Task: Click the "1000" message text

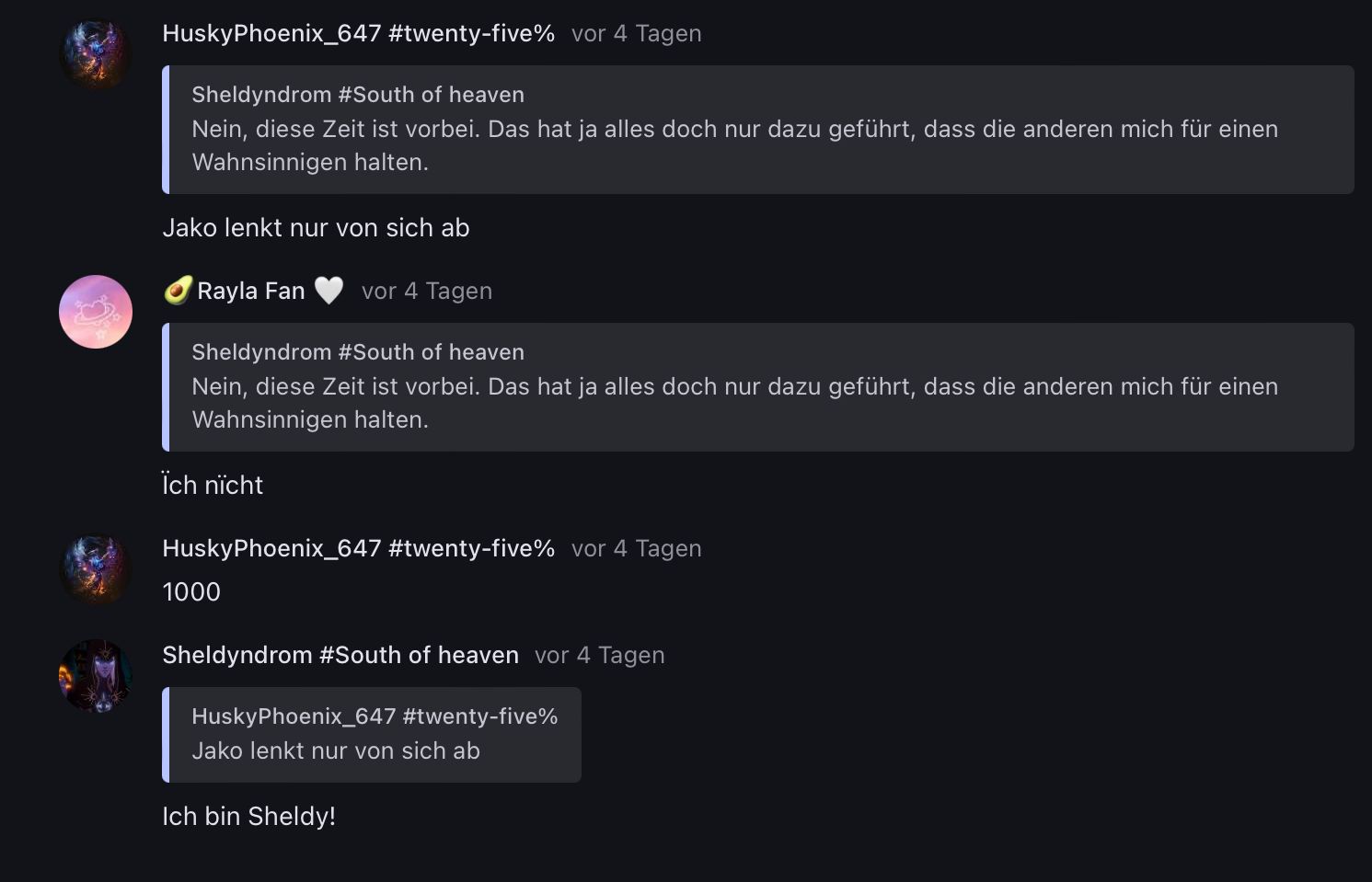Action: click(191, 592)
